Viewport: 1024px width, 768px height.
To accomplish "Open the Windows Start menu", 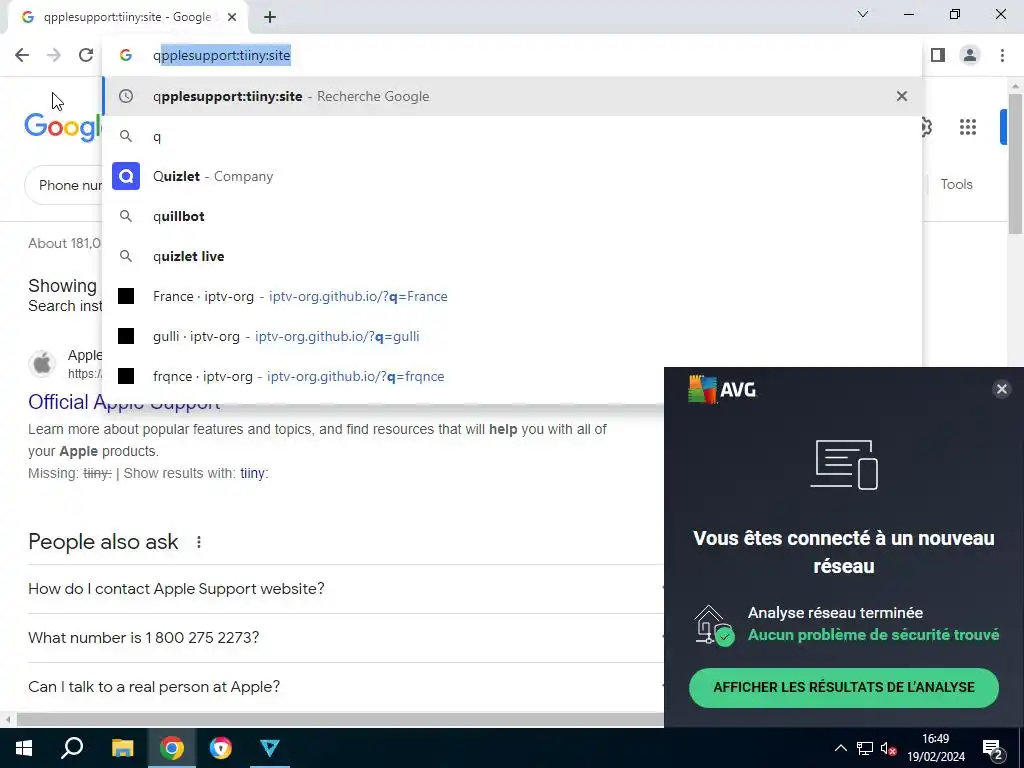I will [24, 748].
